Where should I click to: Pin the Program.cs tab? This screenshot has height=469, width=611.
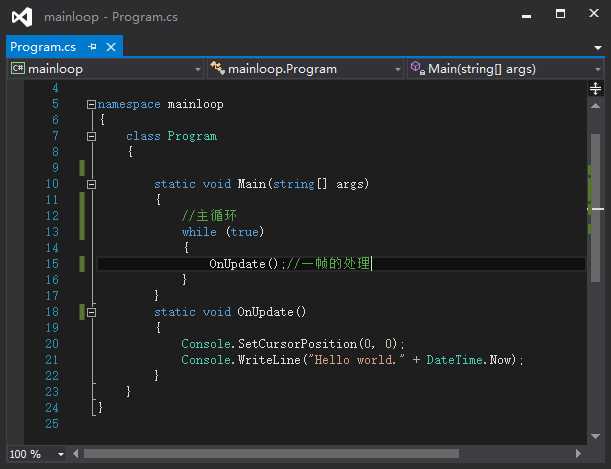pyautogui.click(x=92, y=47)
